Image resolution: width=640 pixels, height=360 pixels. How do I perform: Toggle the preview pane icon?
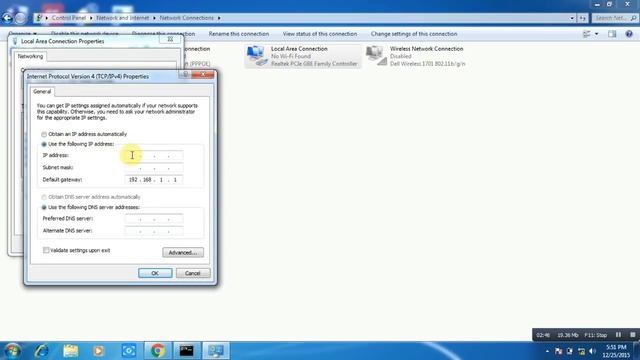pos(612,34)
